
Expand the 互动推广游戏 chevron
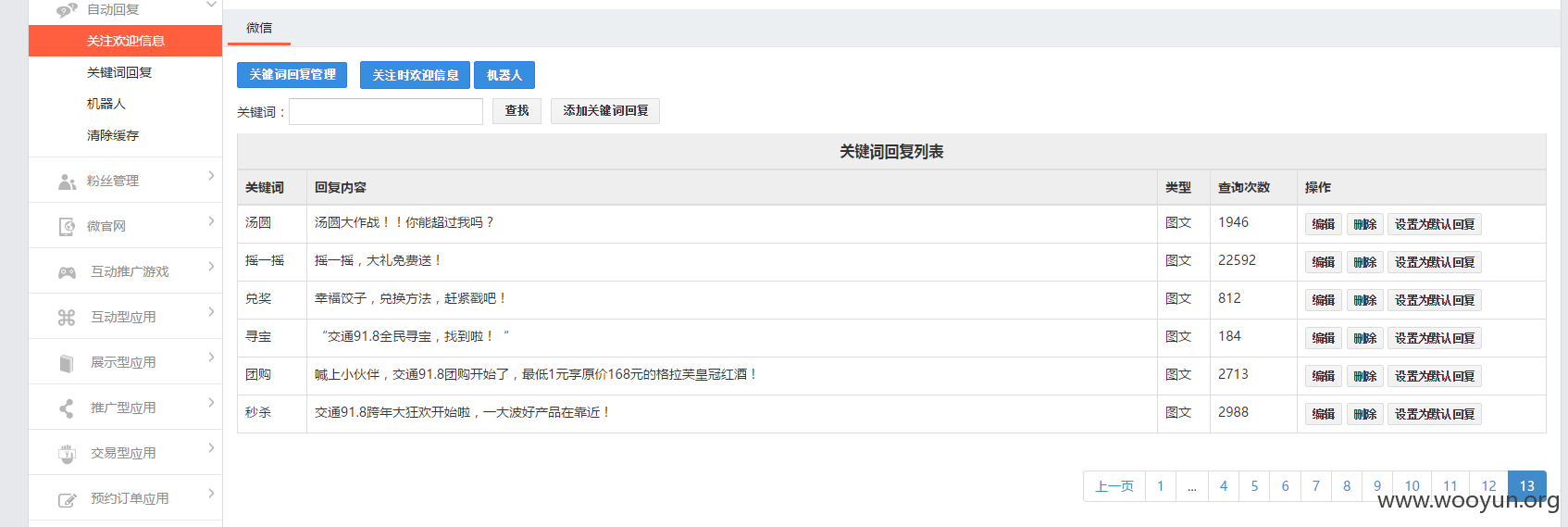click(211, 267)
